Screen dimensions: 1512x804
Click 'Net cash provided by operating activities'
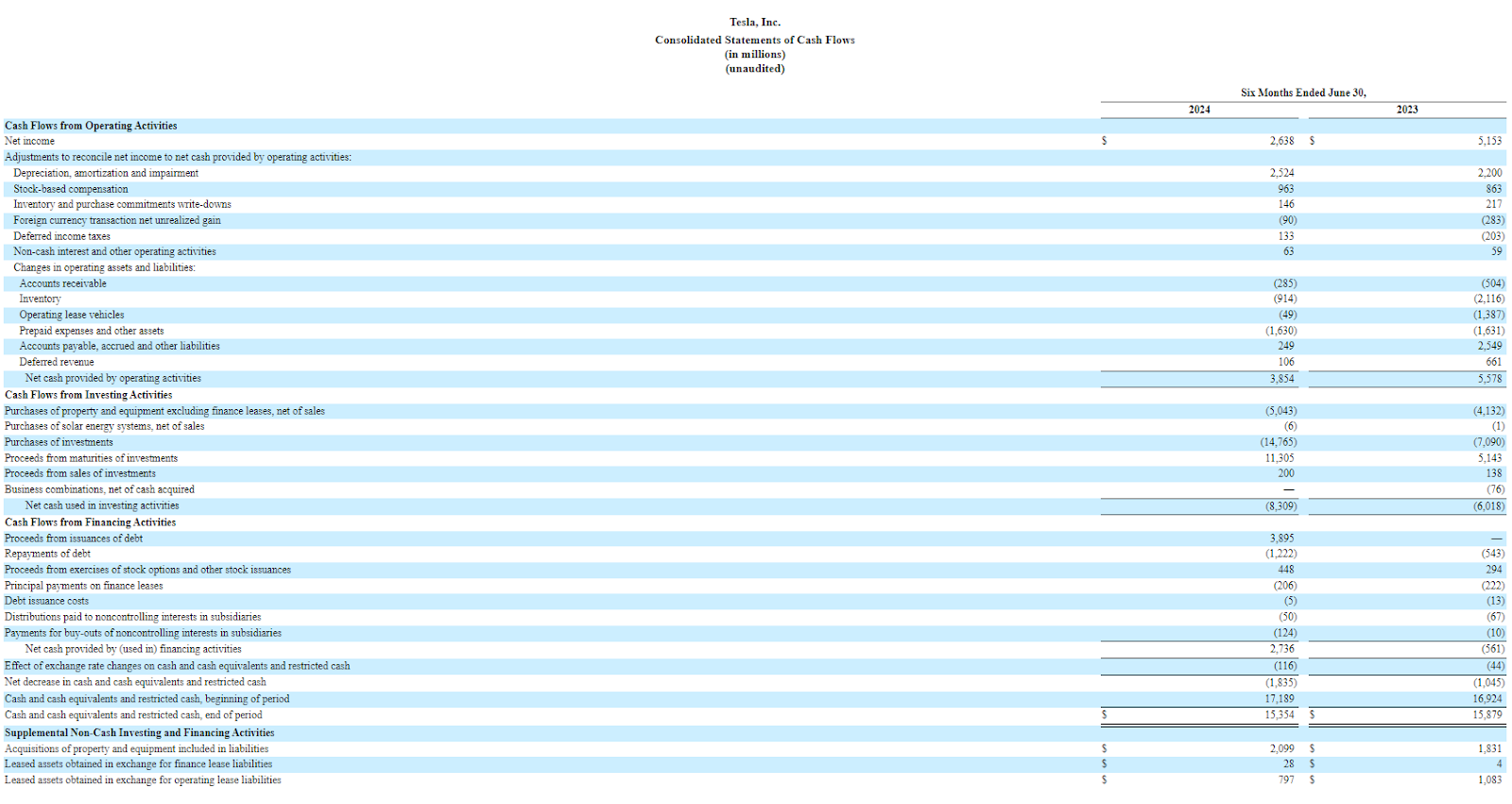pos(112,378)
